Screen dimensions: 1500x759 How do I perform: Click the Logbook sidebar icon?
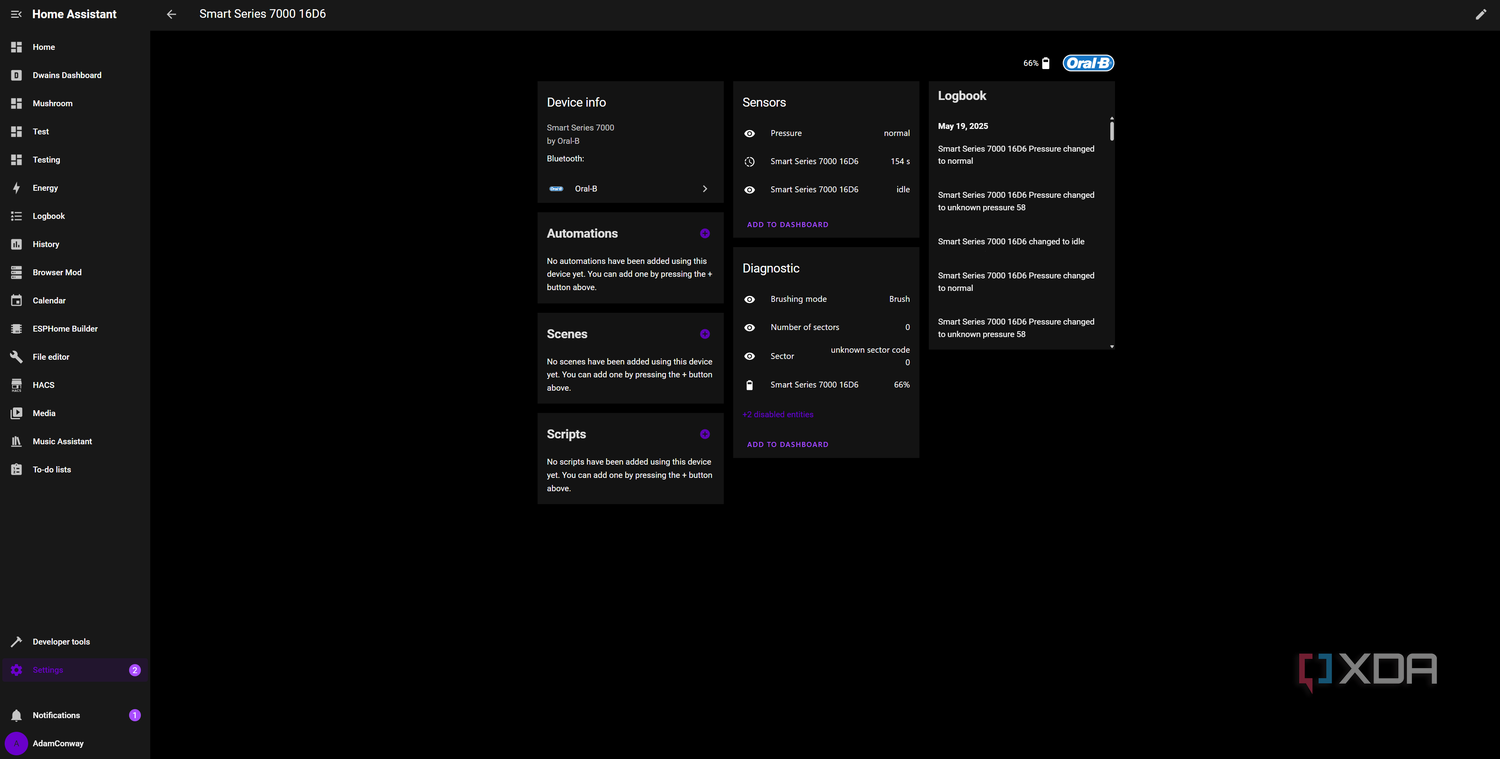16,216
